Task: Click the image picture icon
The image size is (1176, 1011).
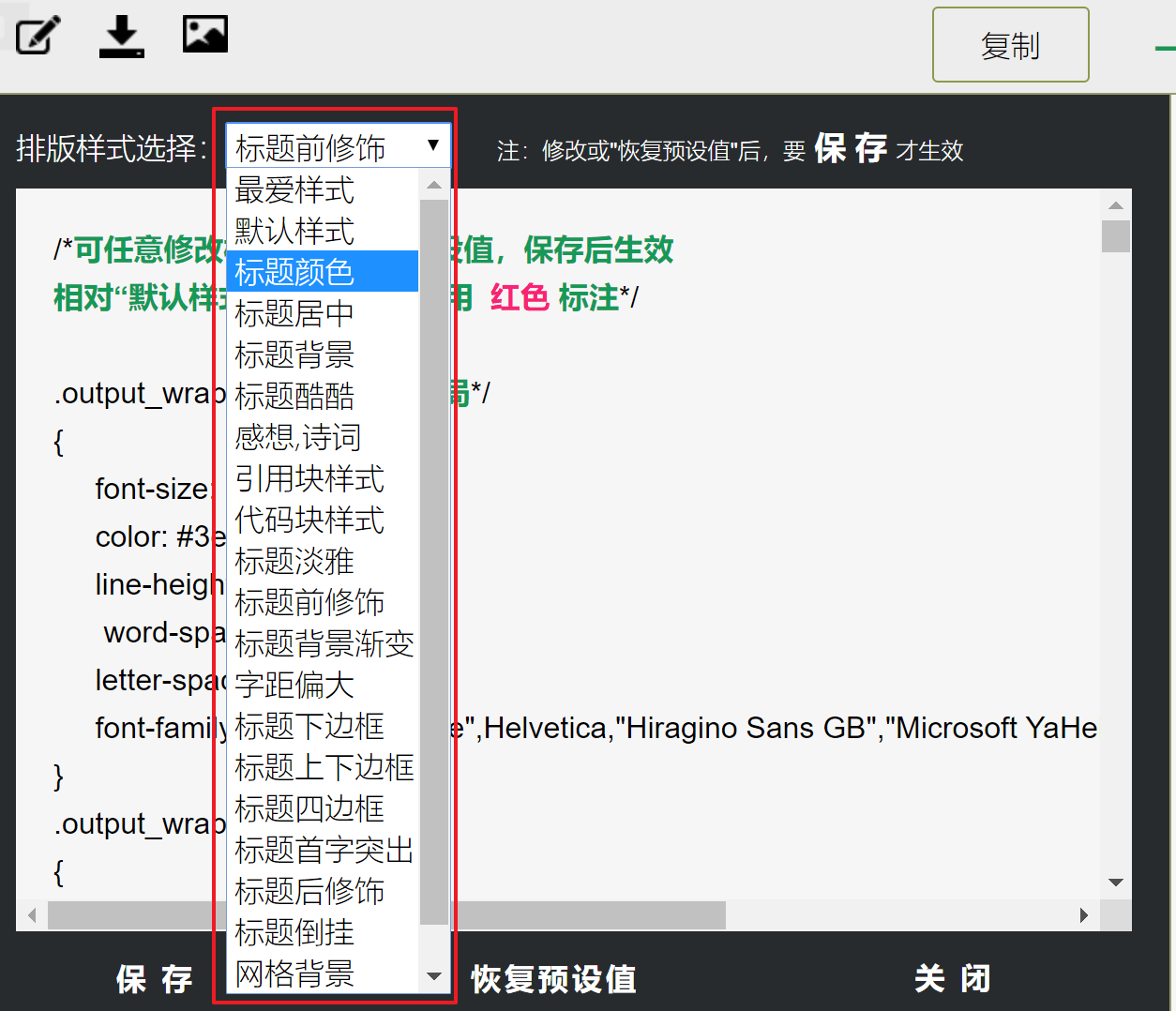Action: [205, 34]
